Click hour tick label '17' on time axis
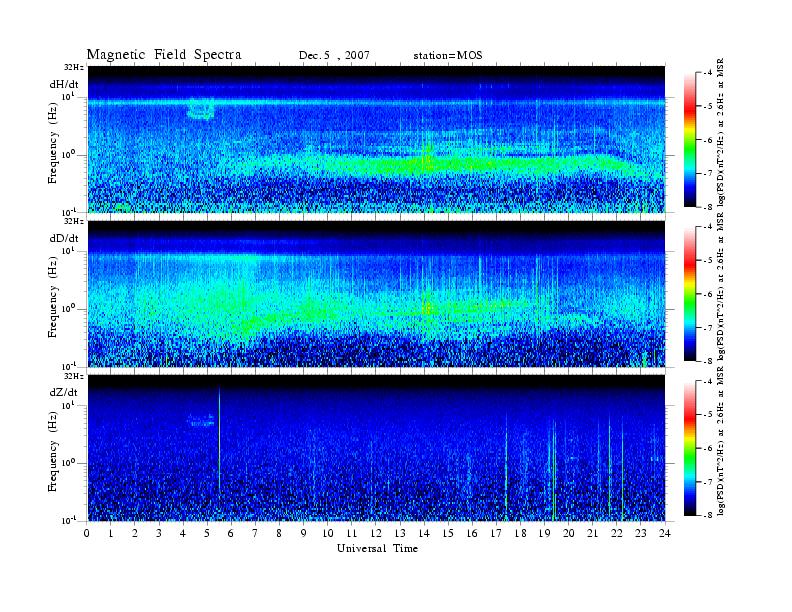792x612 pixels. pos(496,533)
